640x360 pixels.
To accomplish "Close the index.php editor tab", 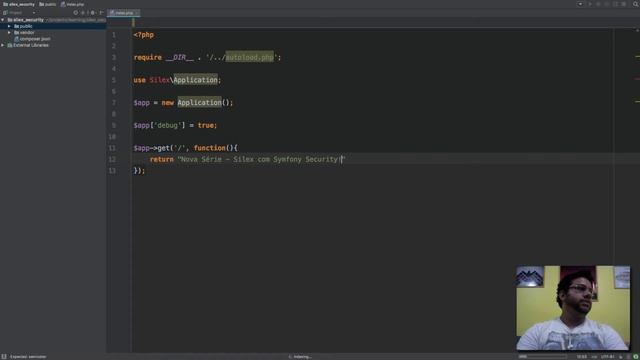I will tap(137, 13).
